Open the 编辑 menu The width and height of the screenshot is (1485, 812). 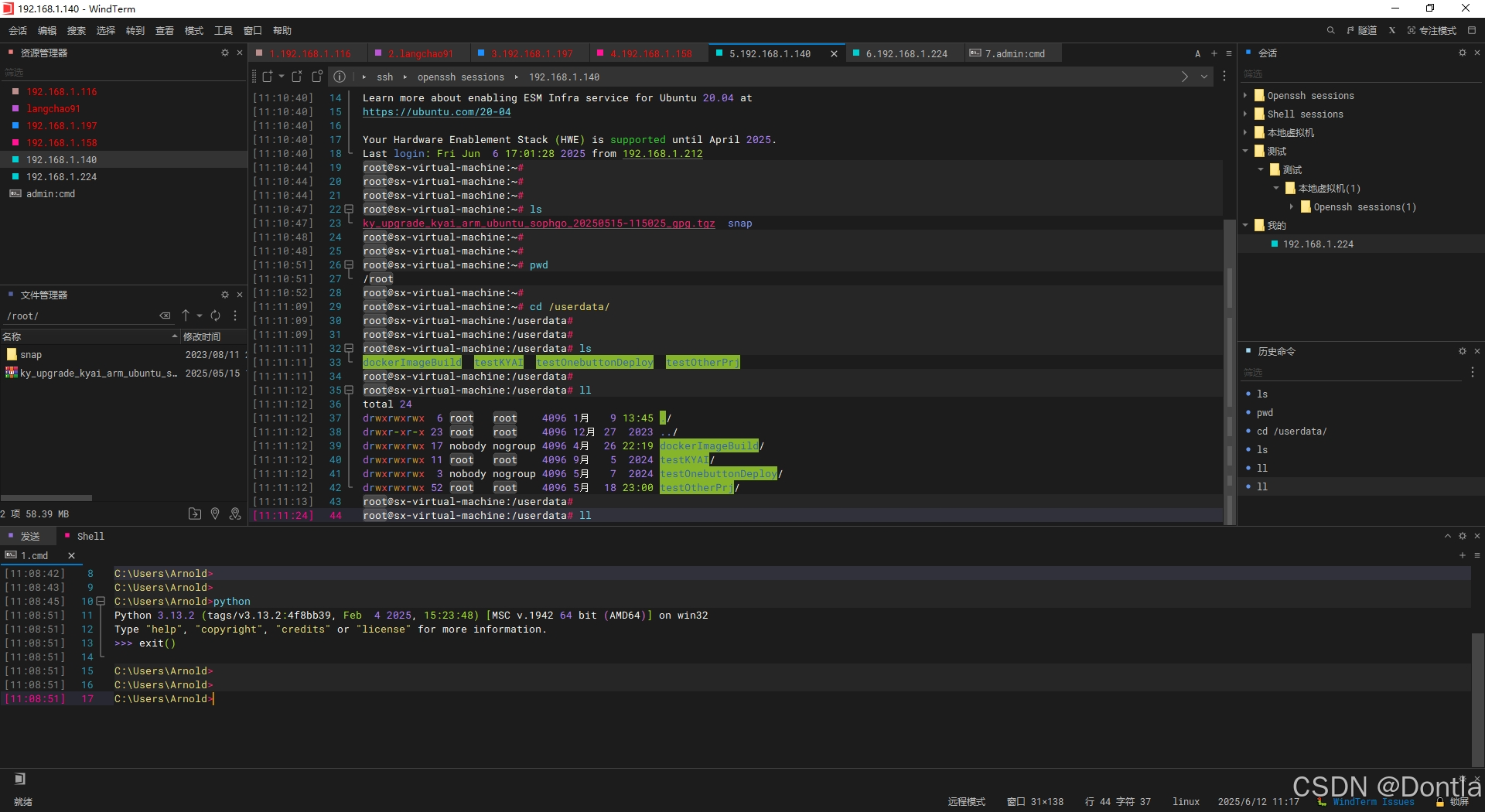tap(47, 30)
